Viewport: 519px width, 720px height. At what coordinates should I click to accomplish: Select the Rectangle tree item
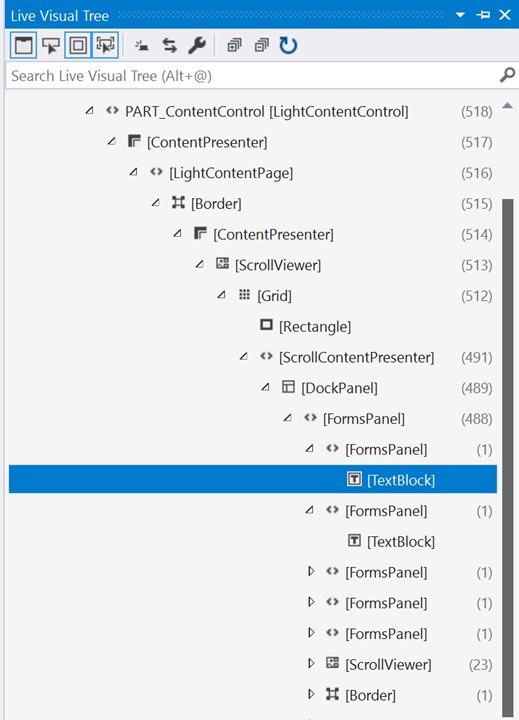315,326
